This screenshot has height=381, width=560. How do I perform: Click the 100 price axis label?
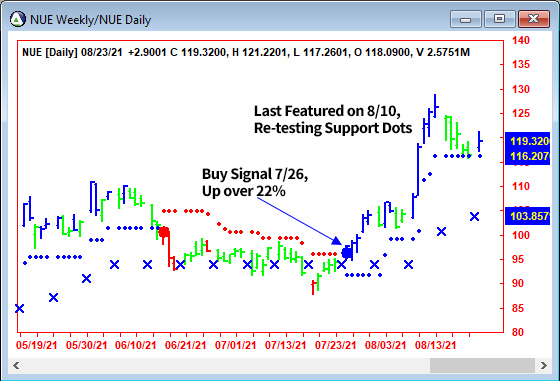pos(521,235)
